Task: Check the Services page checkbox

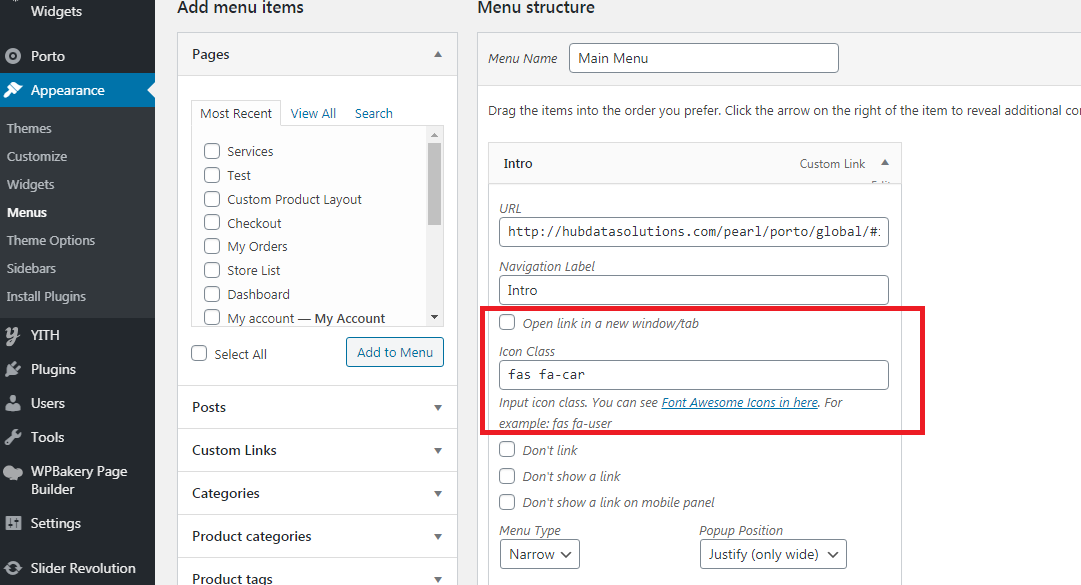Action: (x=212, y=151)
